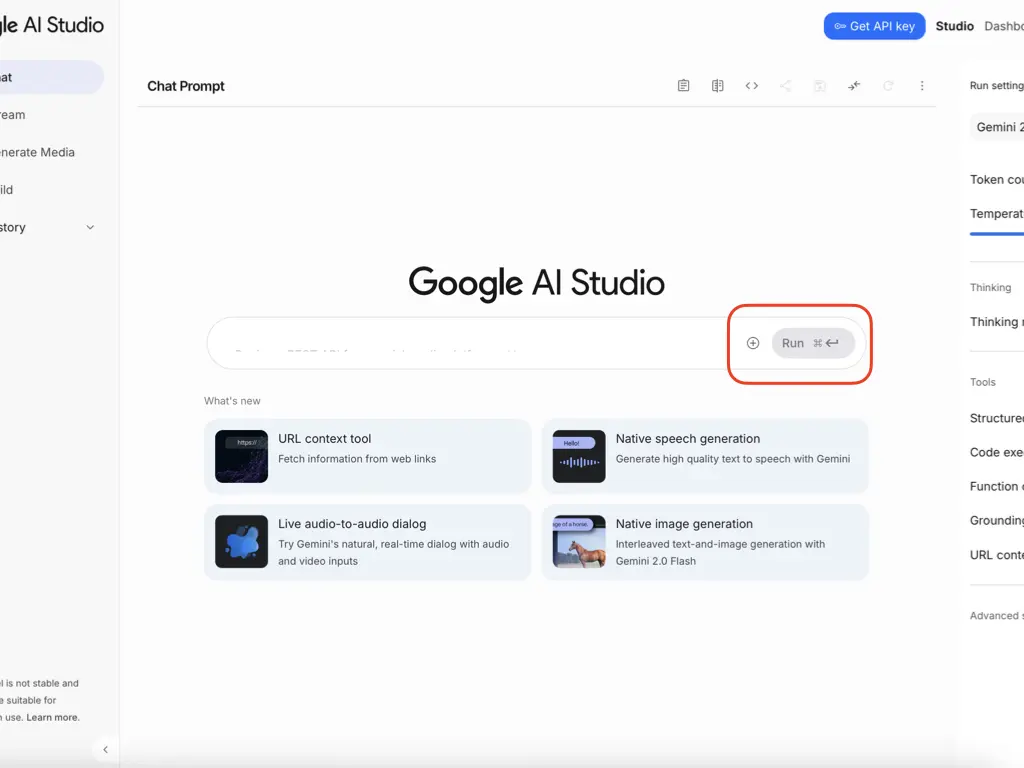Click the Native image generation horse thumbnail

coord(579,542)
